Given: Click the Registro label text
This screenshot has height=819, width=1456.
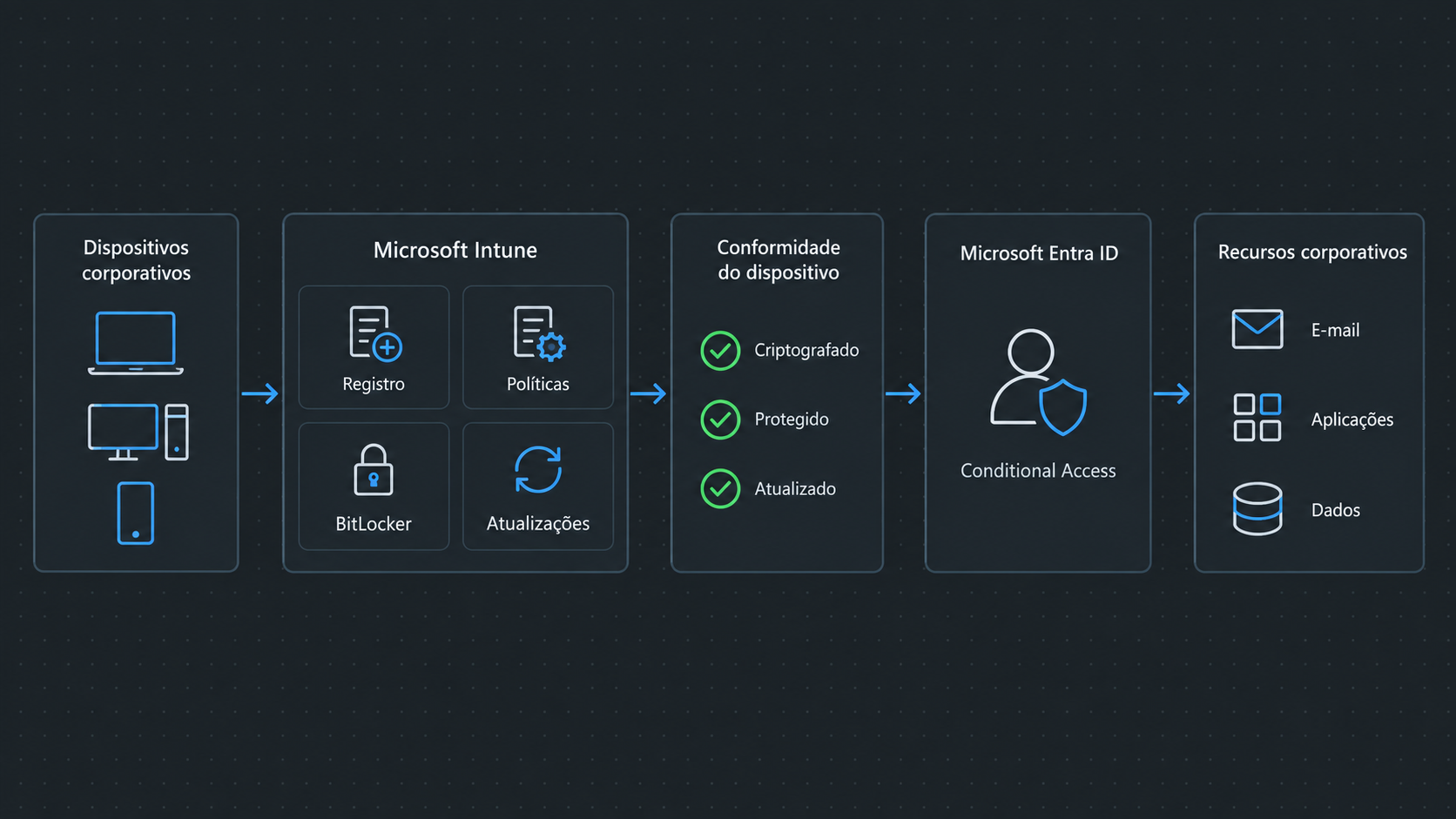Looking at the screenshot, I should [374, 384].
